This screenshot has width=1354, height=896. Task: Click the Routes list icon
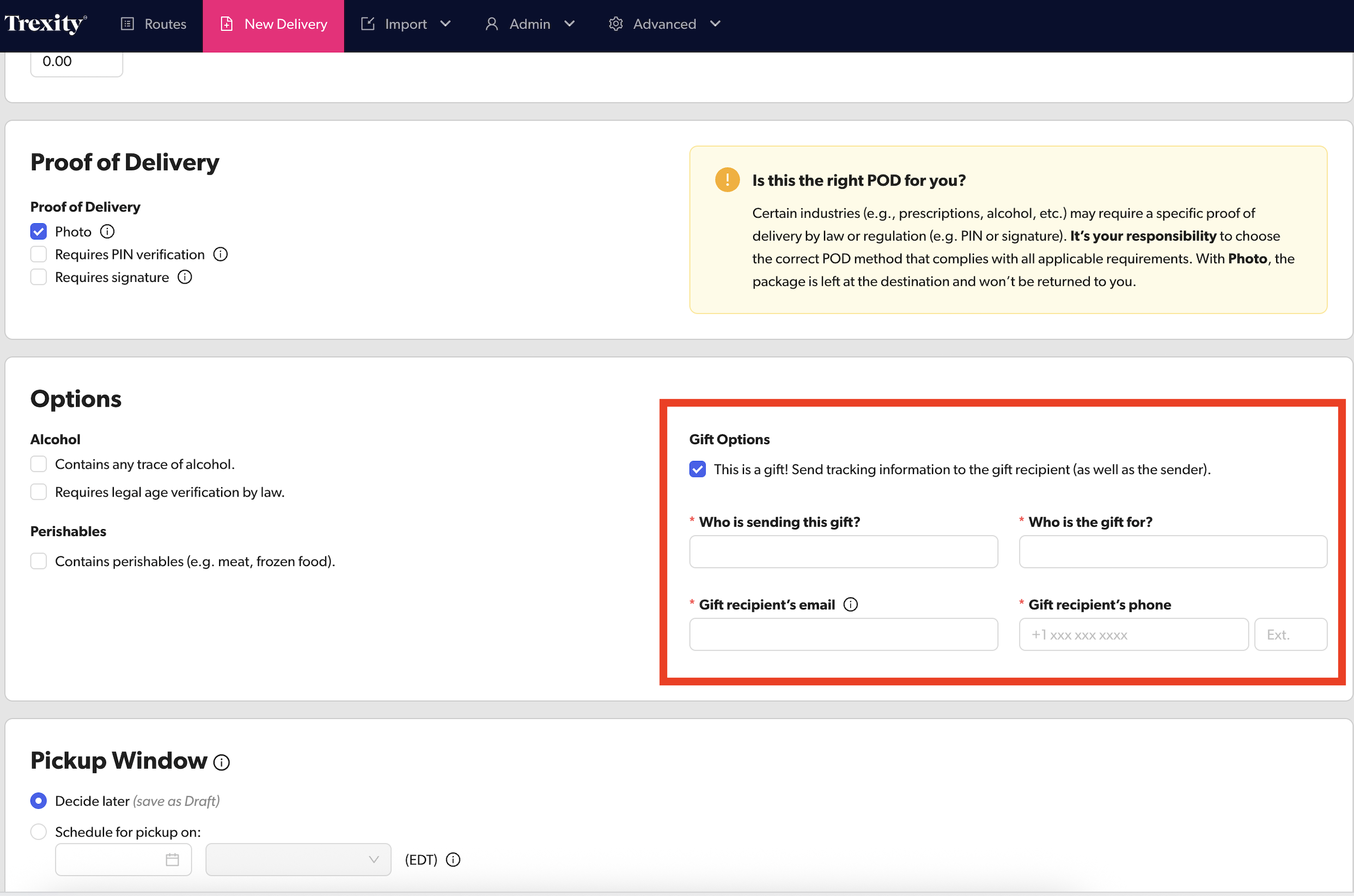click(x=127, y=24)
